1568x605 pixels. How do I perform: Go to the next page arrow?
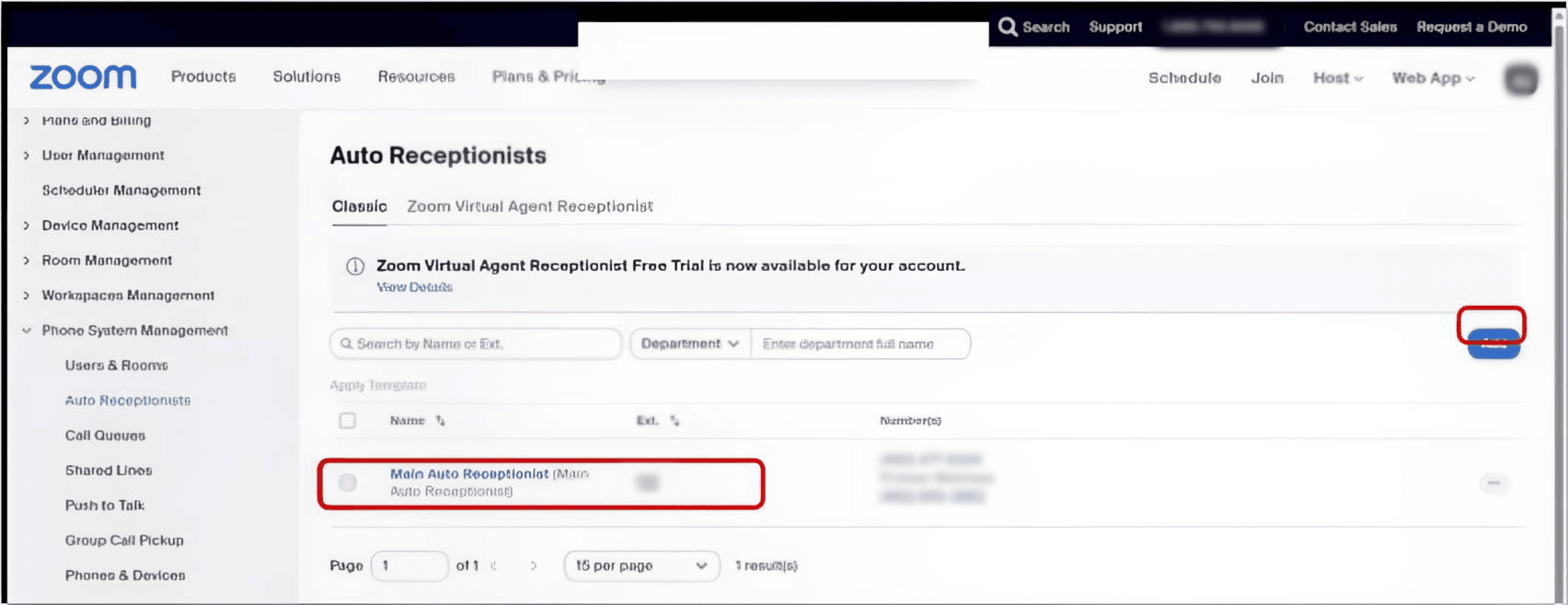click(x=534, y=565)
